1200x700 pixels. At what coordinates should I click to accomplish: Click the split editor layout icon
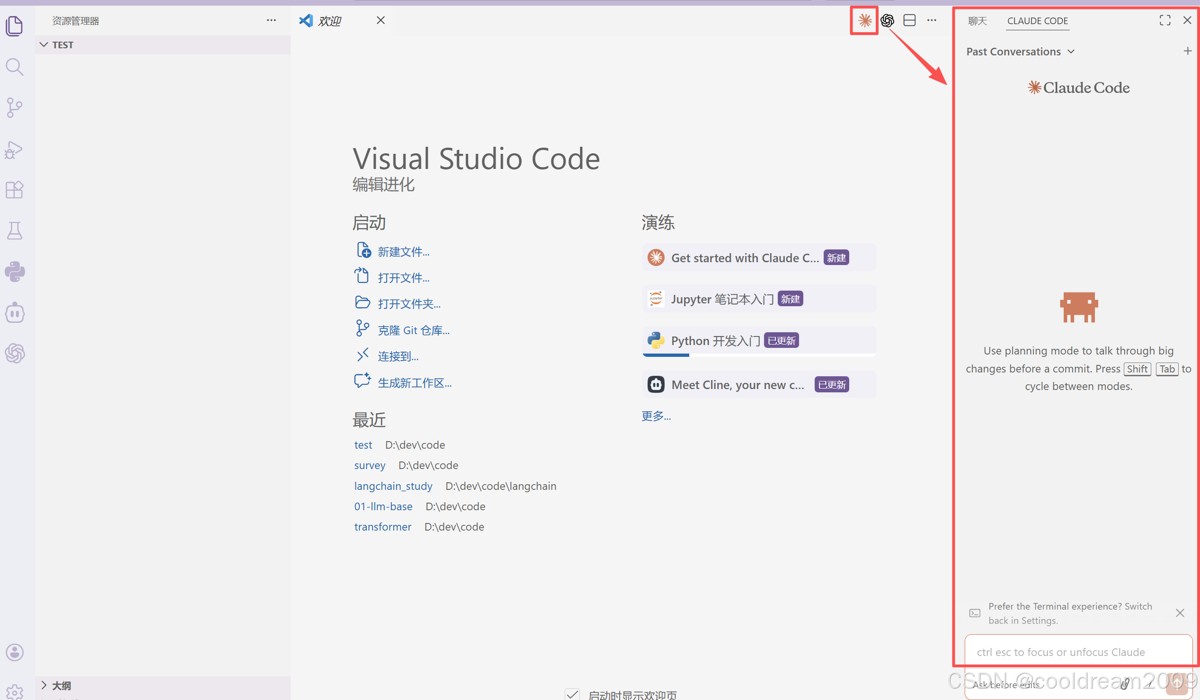click(x=909, y=20)
